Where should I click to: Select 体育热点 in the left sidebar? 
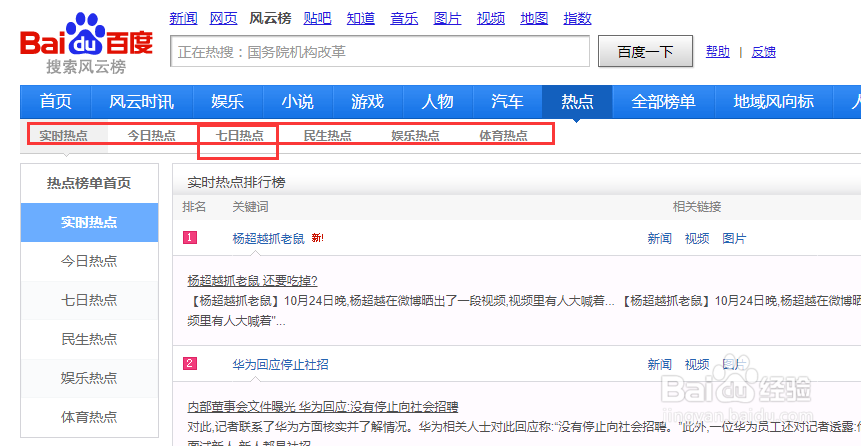click(89, 417)
